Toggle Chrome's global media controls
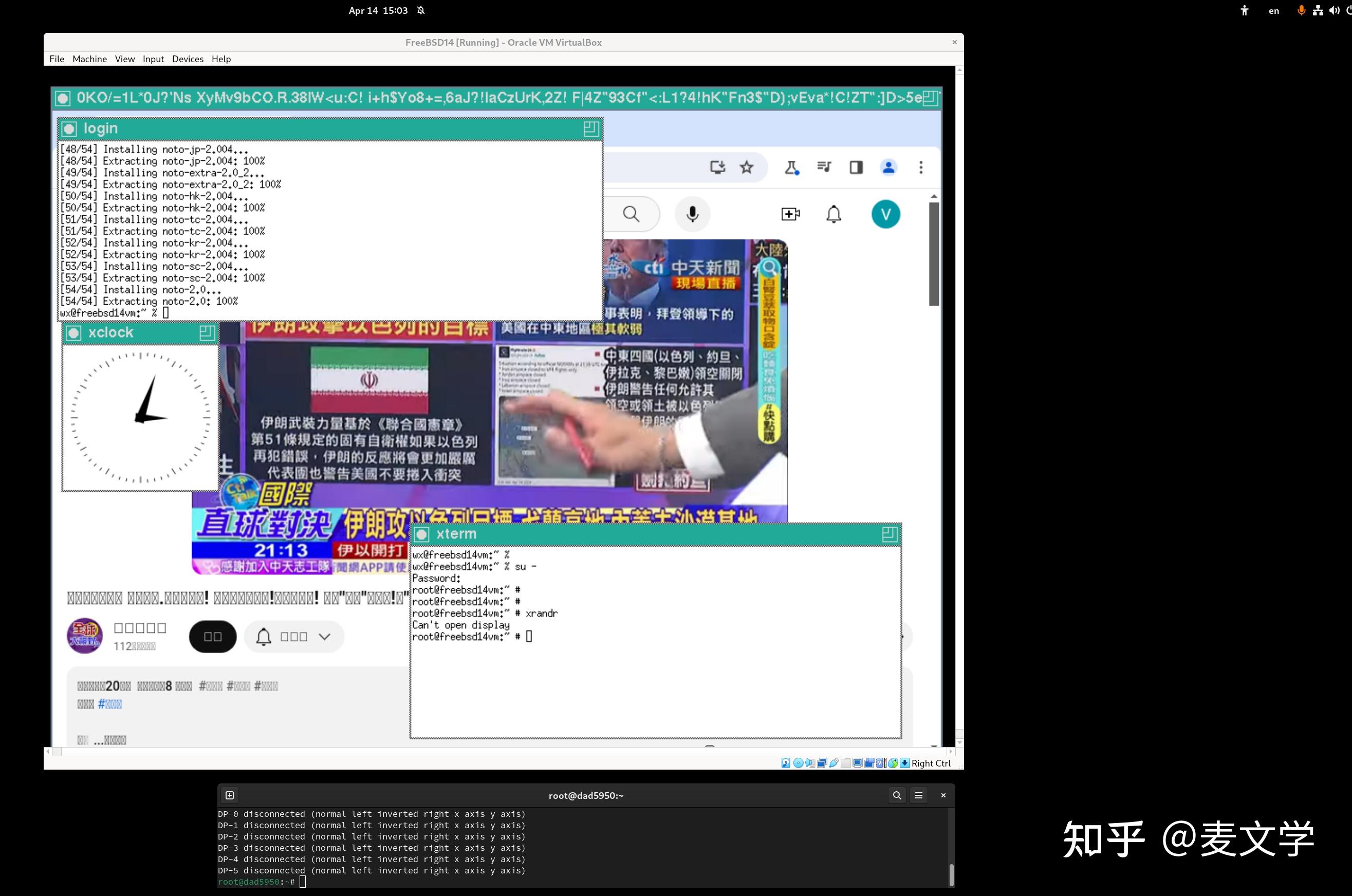Screen dimensions: 1352x896 825,167
